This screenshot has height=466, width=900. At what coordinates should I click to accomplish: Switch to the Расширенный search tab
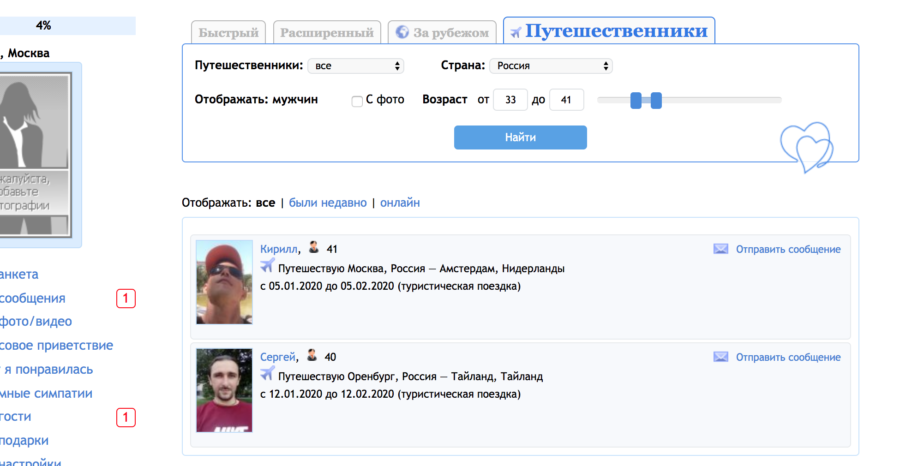pyautogui.click(x=327, y=32)
